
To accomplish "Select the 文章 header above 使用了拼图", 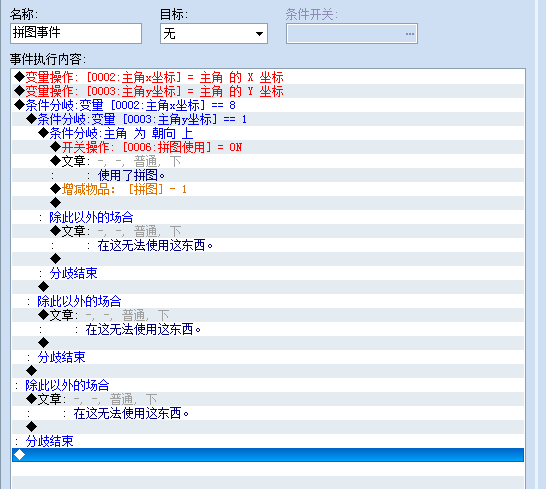I will 268,161.
